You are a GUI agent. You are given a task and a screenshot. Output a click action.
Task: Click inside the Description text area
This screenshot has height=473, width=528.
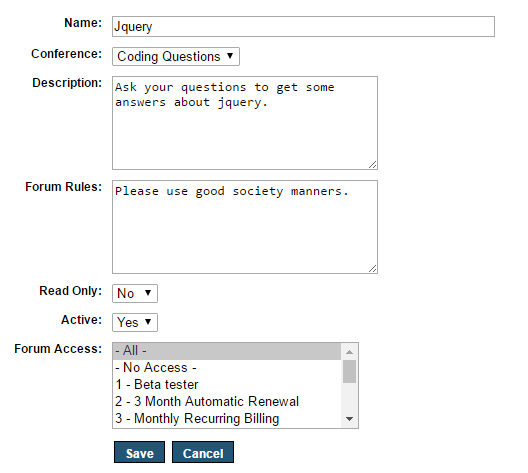click(245, 123)
